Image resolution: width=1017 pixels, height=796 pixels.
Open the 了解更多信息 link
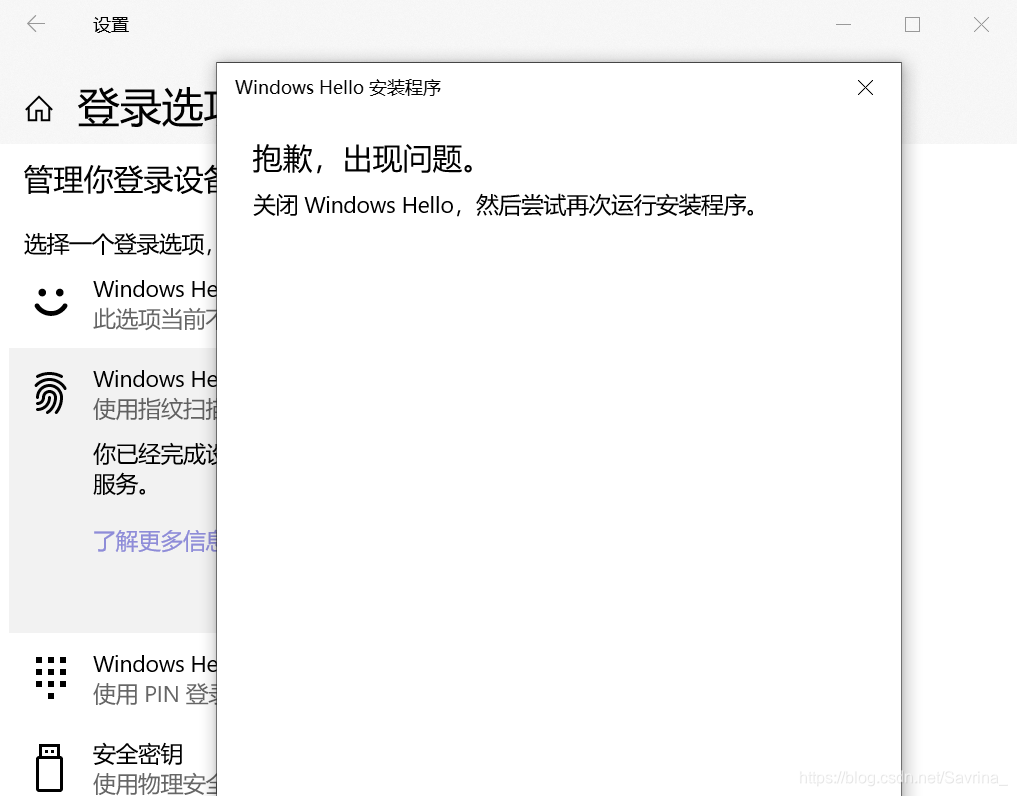click(155, 541)
